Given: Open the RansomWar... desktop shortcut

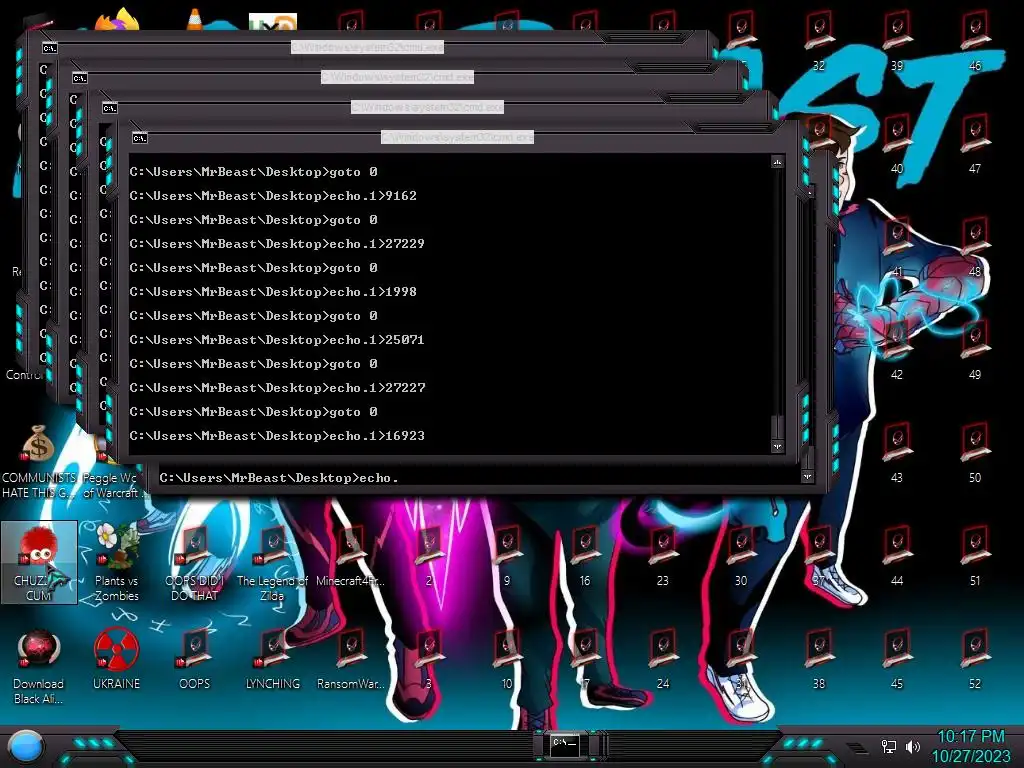Looking at the screenshot, I should point(351,659).
